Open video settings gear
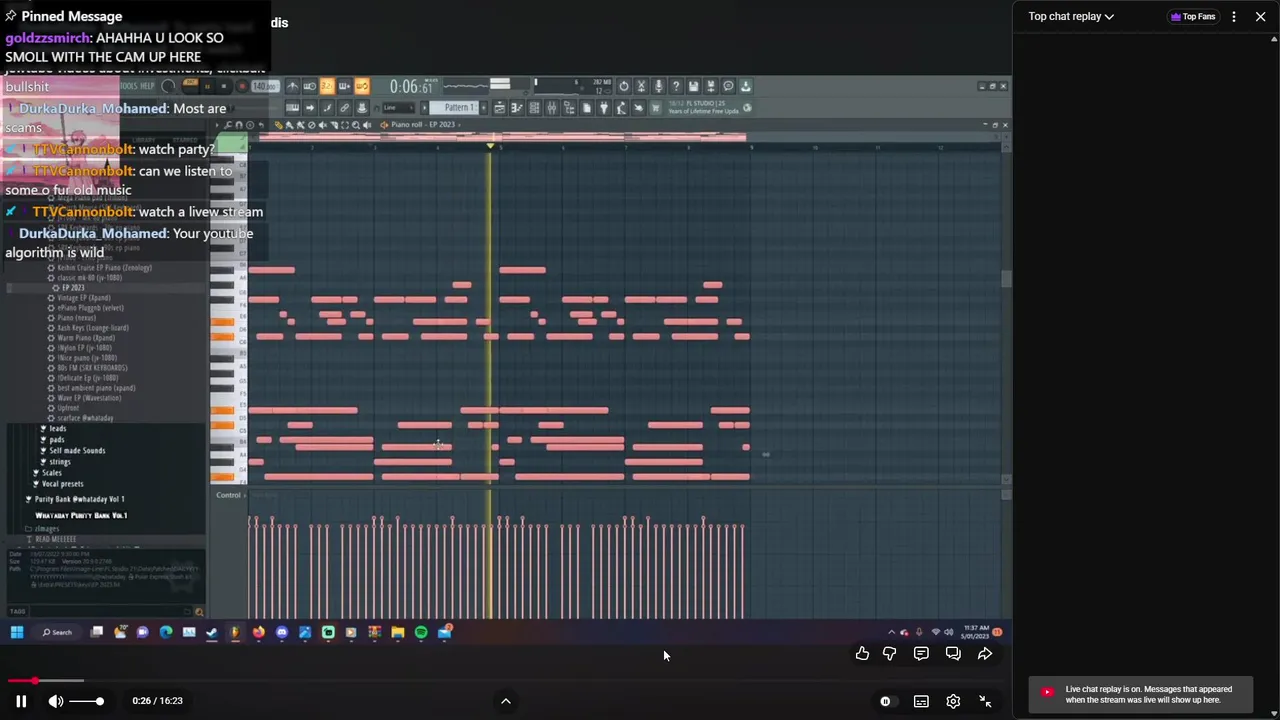Image resolution: width=1280 pixels, height=720 pixels. [953, 701]
